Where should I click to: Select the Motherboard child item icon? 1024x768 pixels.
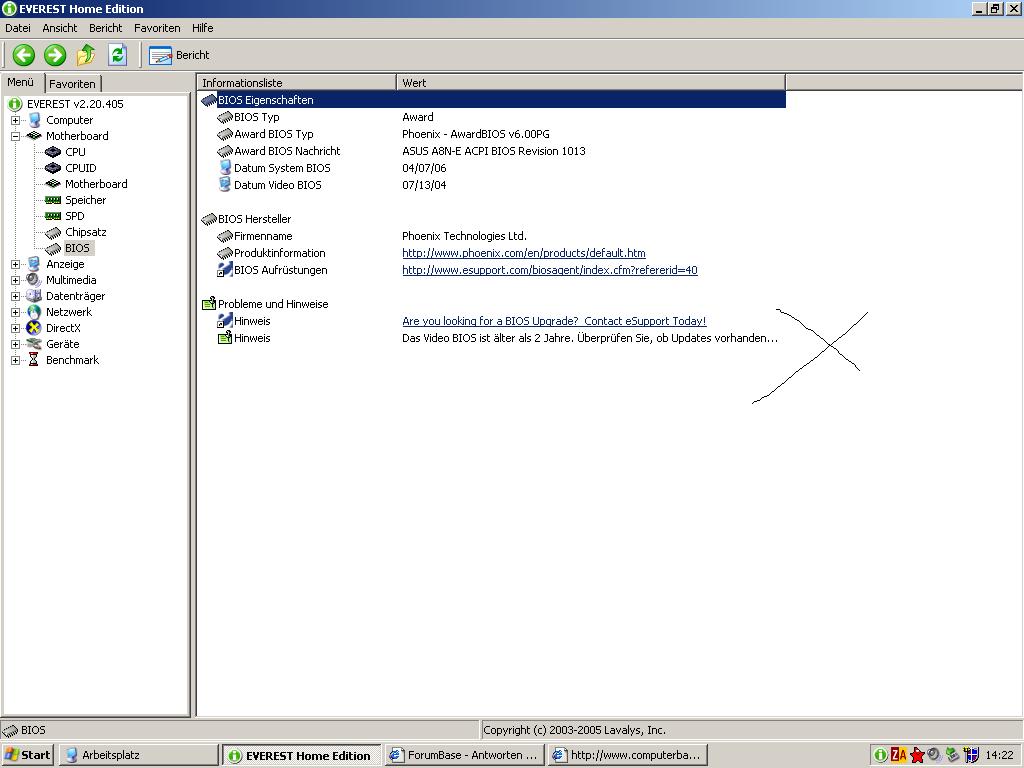(53, 184)
